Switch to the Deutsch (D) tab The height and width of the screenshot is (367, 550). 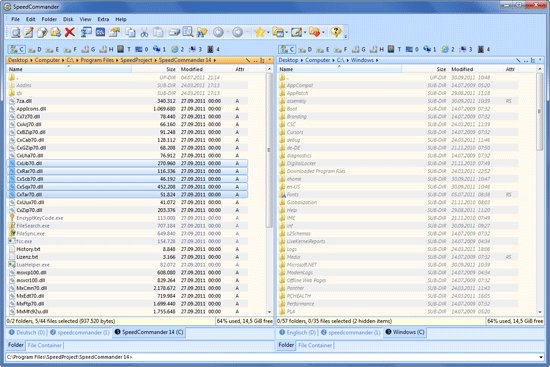tap(27, 332)
